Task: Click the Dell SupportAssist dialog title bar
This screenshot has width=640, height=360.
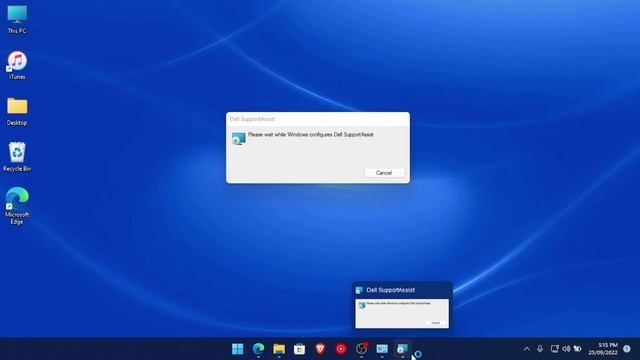Action: coord(318,119)
